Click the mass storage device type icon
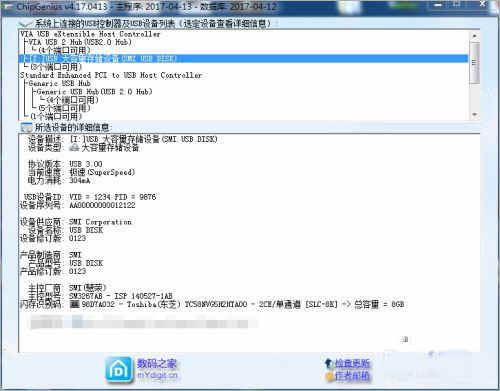 point(75,147)
